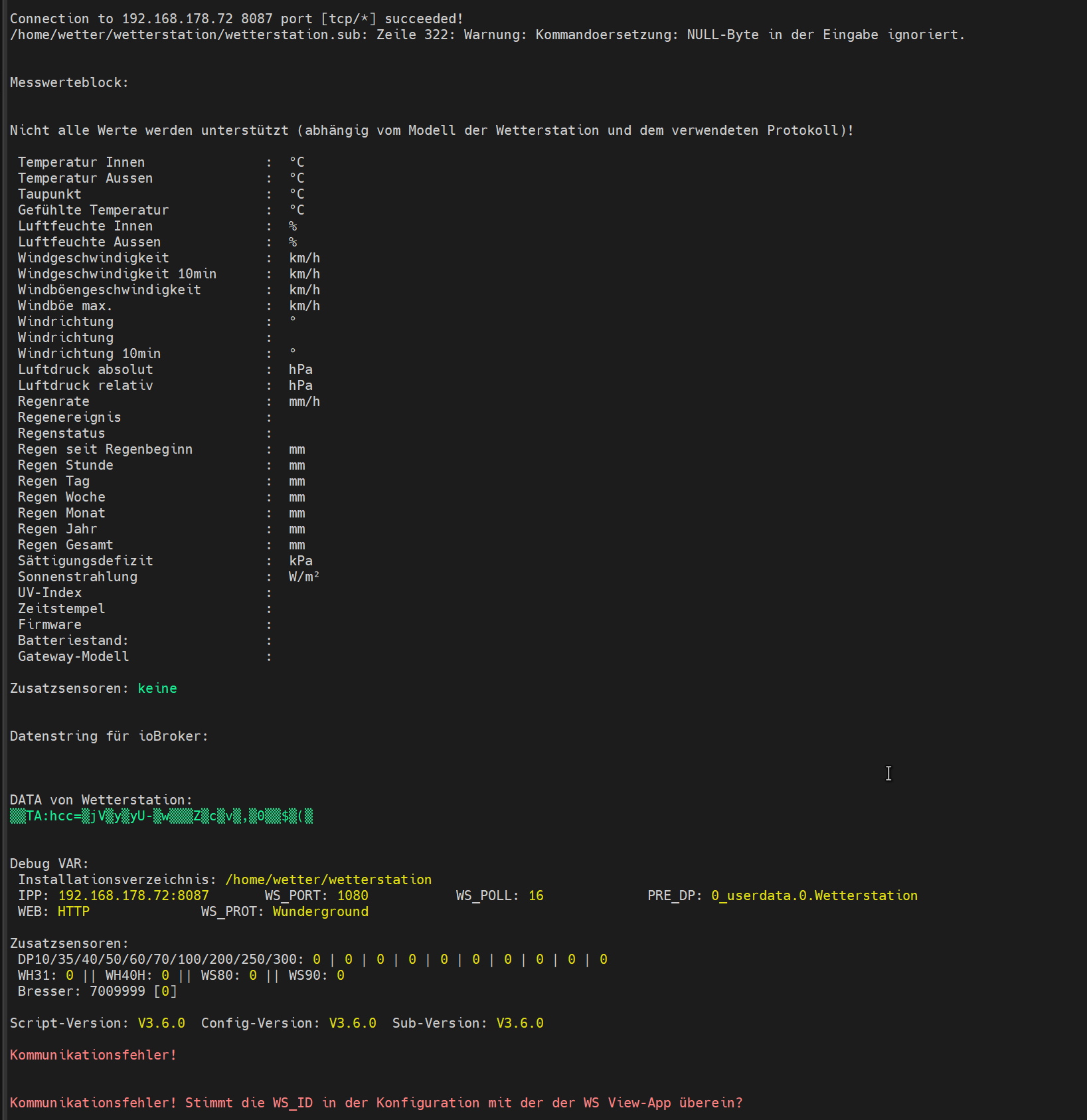Select the PRE_DP datapoint 0_userdata.0.Wetterstation
Viewport: 1087px width, 1120px height.
(x=813, y=895)
